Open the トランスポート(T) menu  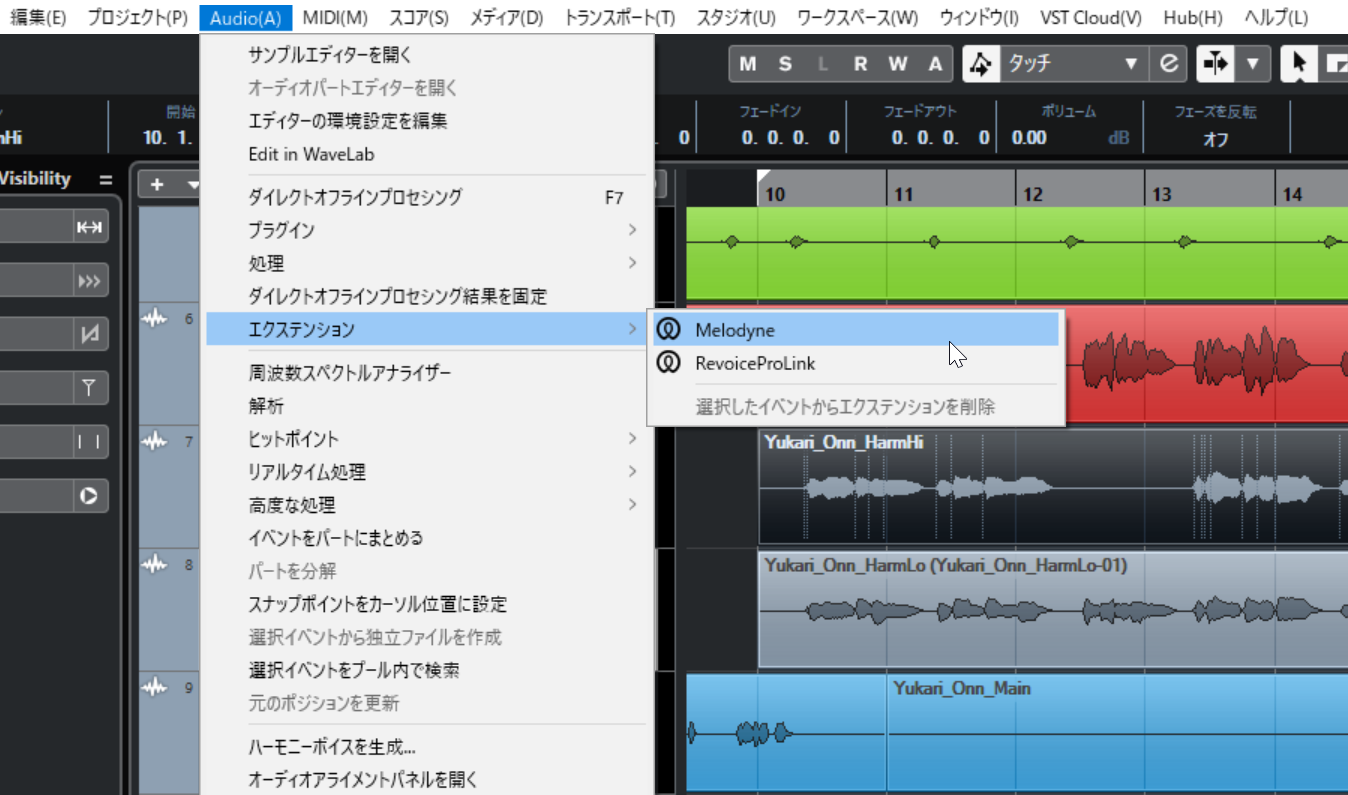pos(619,17)
